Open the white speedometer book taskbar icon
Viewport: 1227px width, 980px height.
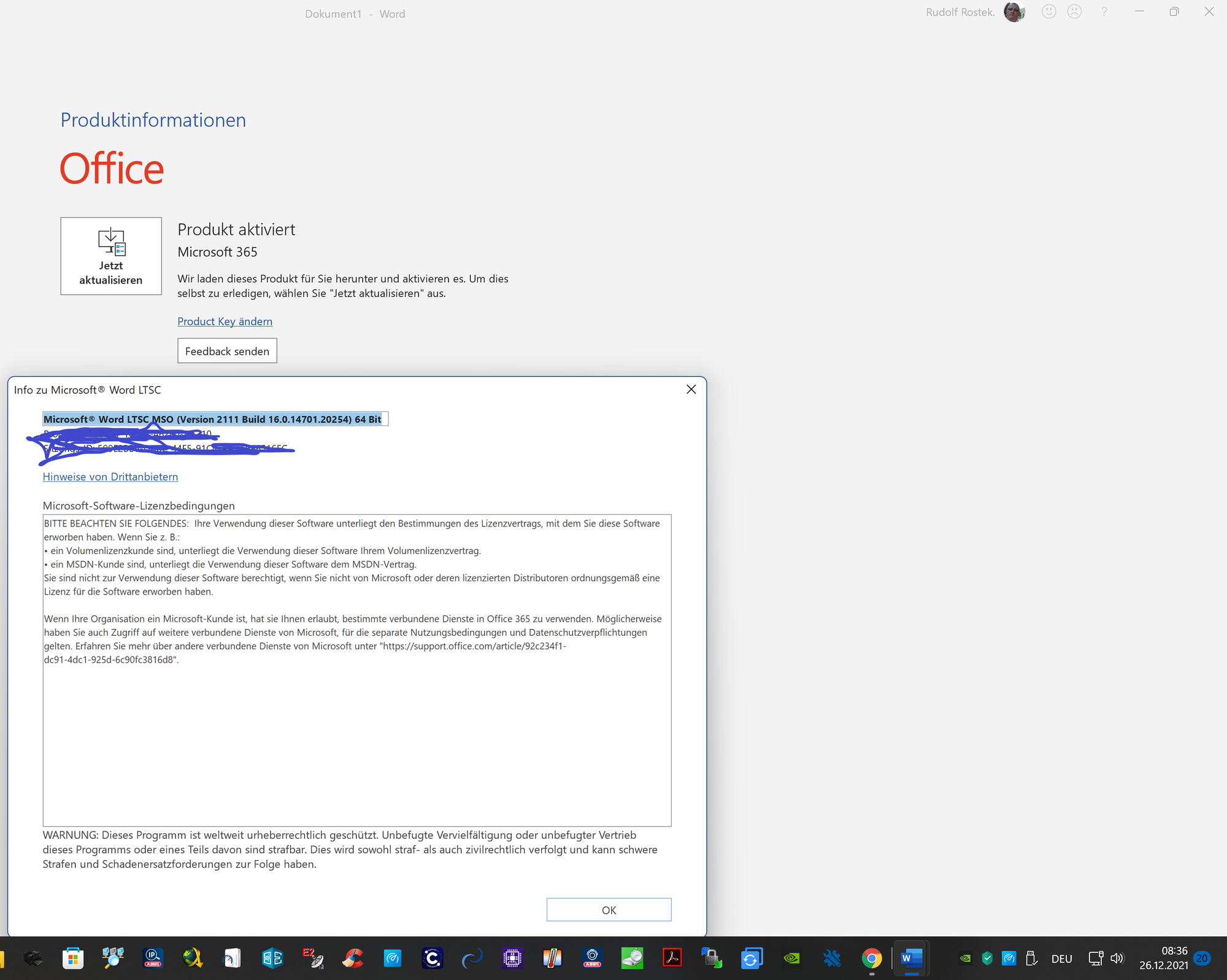pyautogui.click(x=233, y=959)
